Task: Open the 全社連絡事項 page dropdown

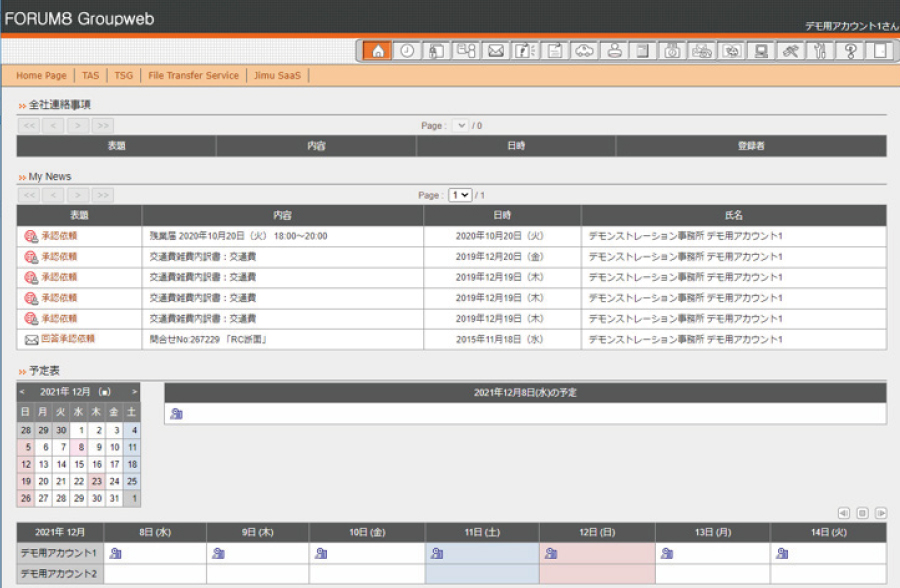Action: click(x=460, y=125)
